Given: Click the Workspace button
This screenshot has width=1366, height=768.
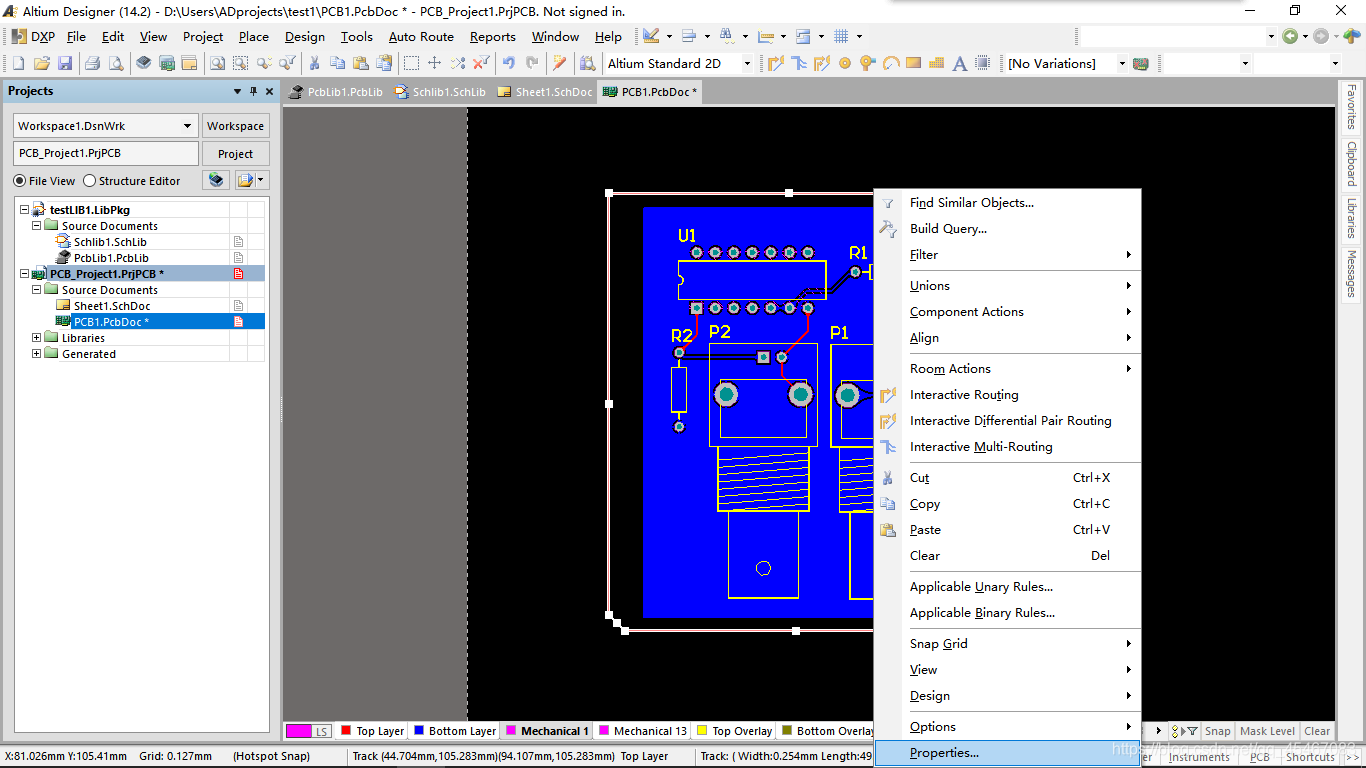Looking at the screenshot, I should [236, 126].
